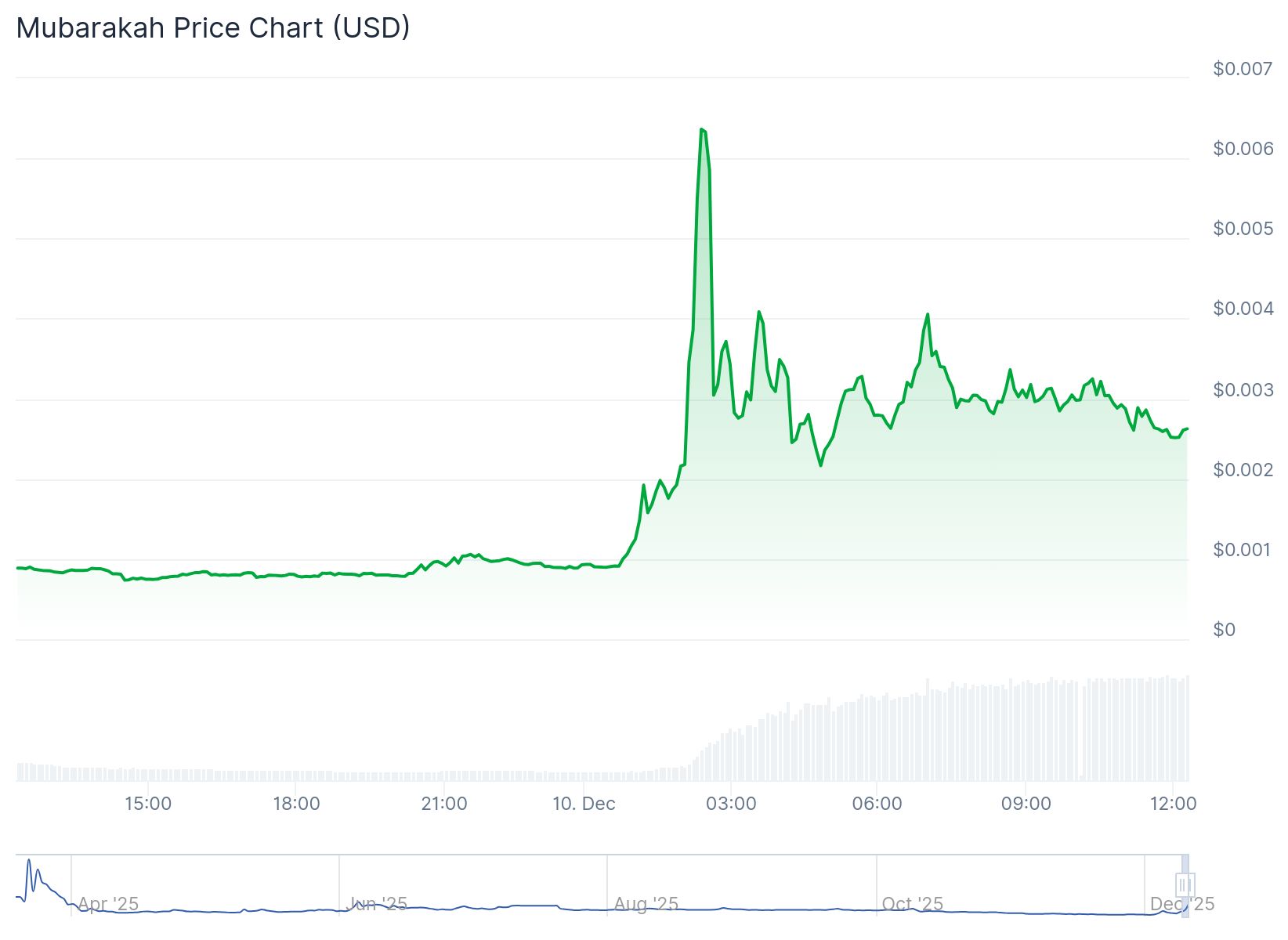1288x940 pixels.
Task: Click the early blue spike in navigator overview
Action: click(29, 862)
